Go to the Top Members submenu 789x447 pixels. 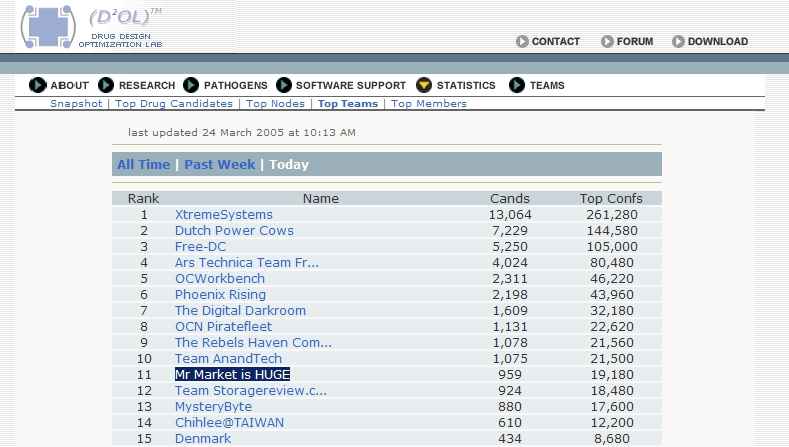point(428,104)
